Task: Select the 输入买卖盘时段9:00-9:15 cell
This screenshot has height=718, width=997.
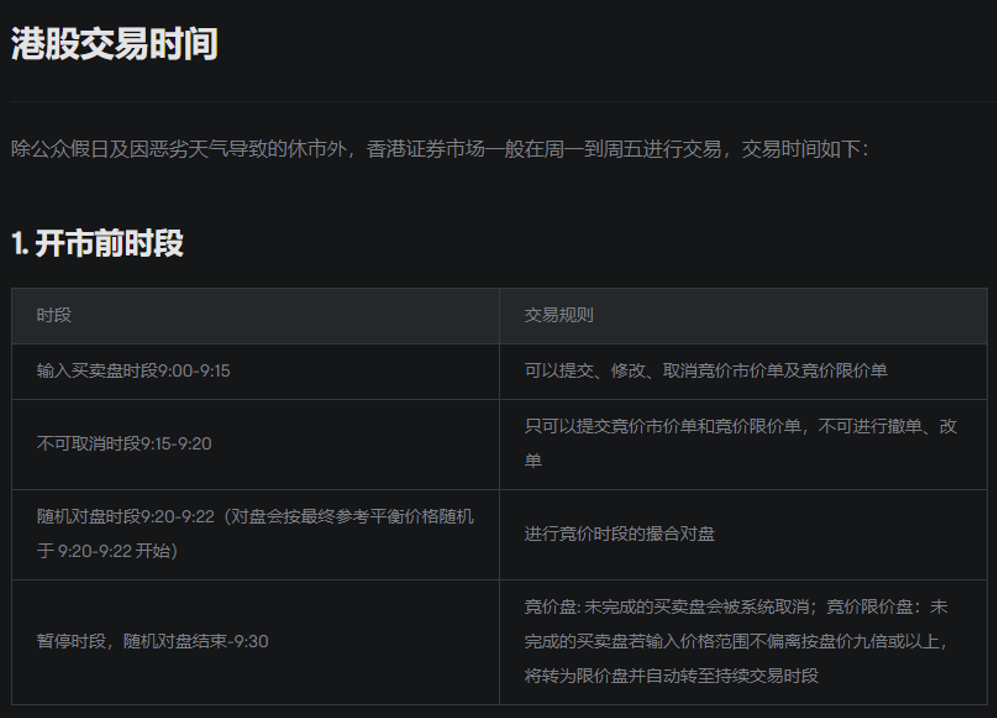Action: [x=133, y=371]
